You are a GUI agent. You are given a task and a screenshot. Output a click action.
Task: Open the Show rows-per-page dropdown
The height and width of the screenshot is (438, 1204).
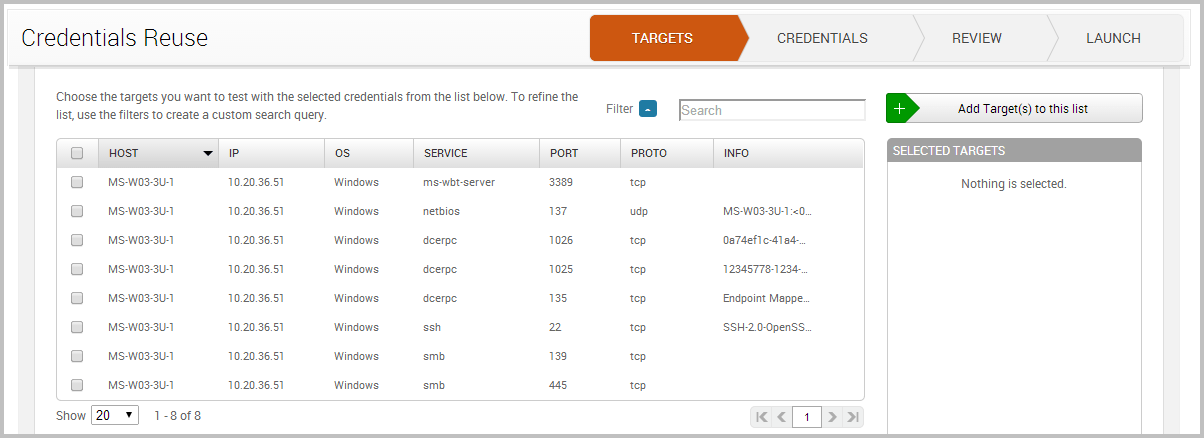tap(115, 415)
